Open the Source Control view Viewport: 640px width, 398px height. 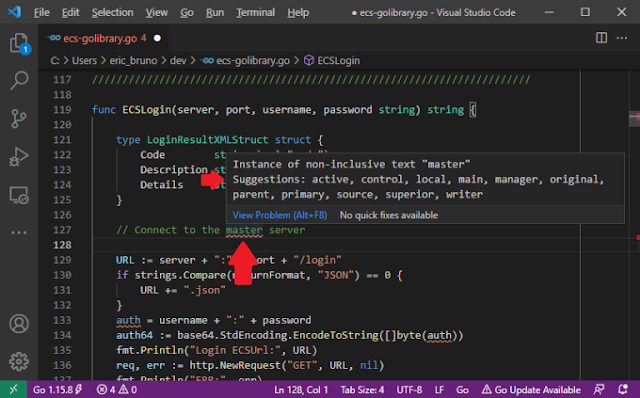coord(18,119)
